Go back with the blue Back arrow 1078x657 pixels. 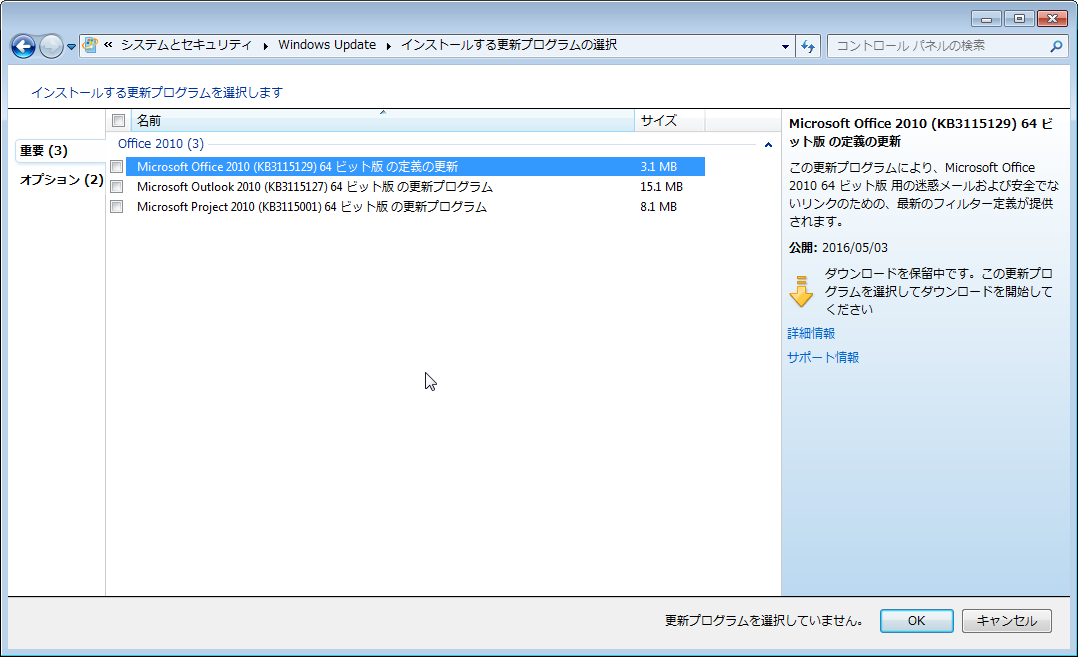tap(23, 46)
